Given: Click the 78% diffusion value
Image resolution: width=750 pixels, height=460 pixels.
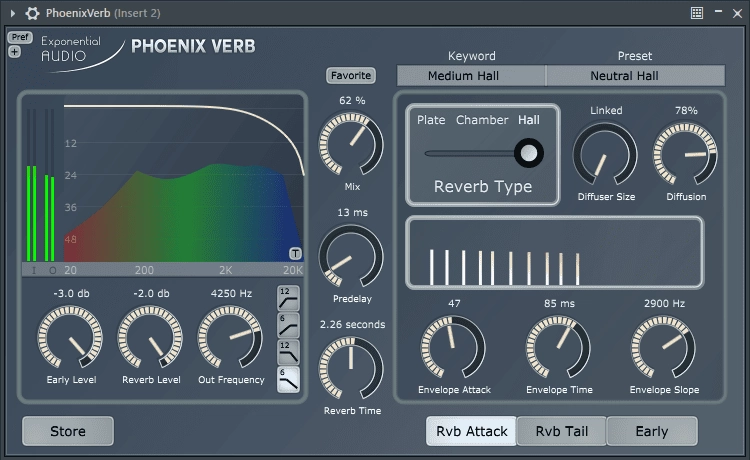Looking at the screenshot, I should [686, 110].
